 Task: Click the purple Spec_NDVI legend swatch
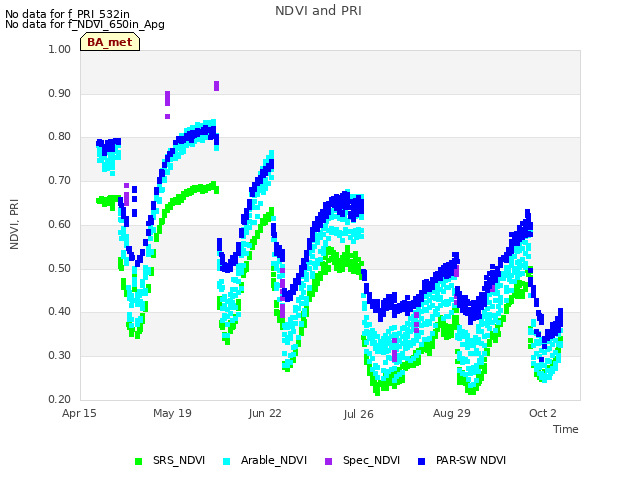(x=328, y=461)
